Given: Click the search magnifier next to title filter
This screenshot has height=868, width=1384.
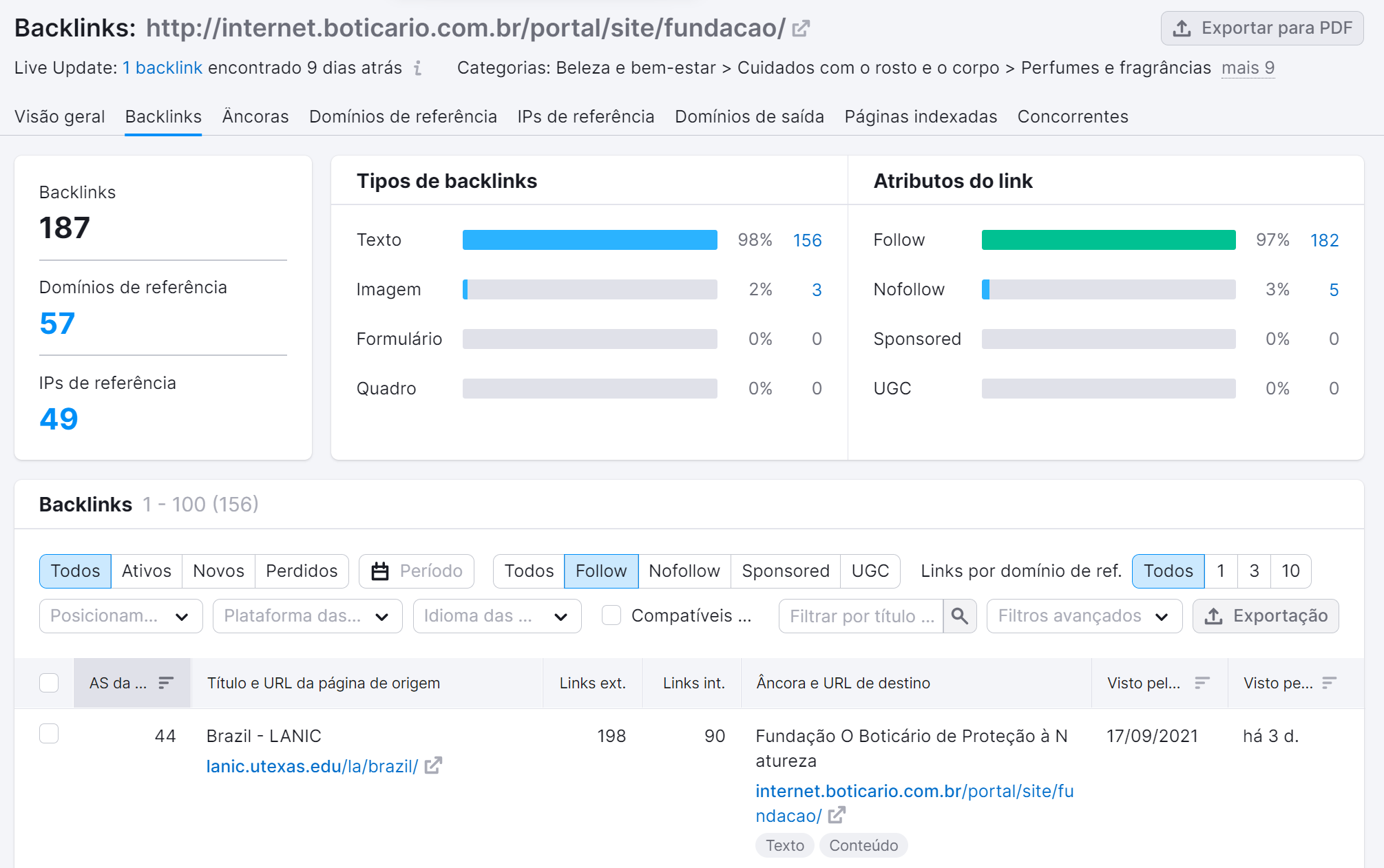Looking at the screenshot, I should point(959,615).
